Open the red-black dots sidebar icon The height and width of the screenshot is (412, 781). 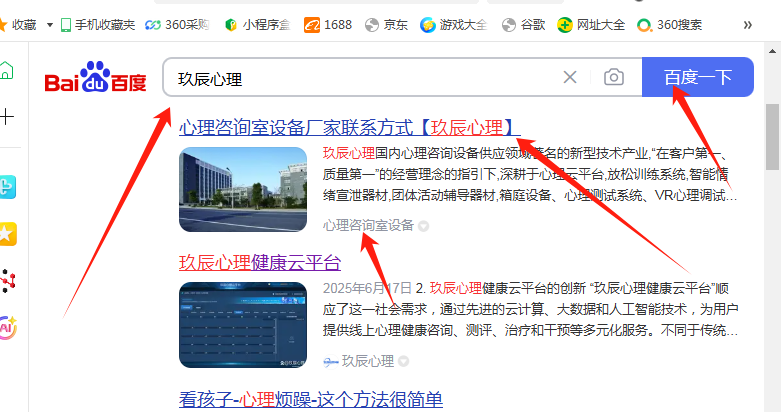(8, 281)
